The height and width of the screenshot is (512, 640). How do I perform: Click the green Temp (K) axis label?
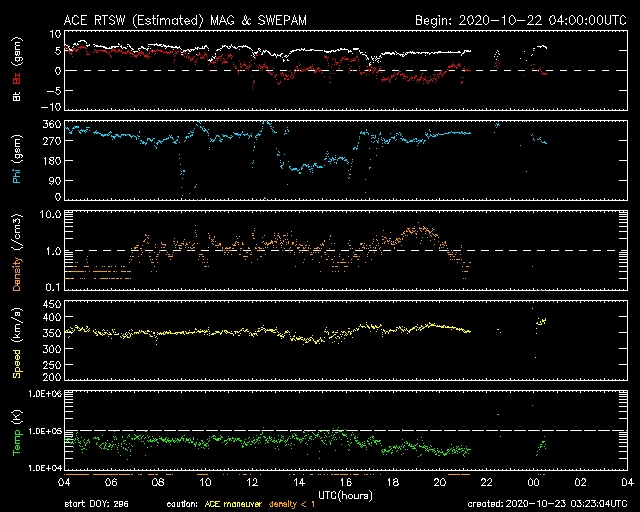[x=17, y=432]
